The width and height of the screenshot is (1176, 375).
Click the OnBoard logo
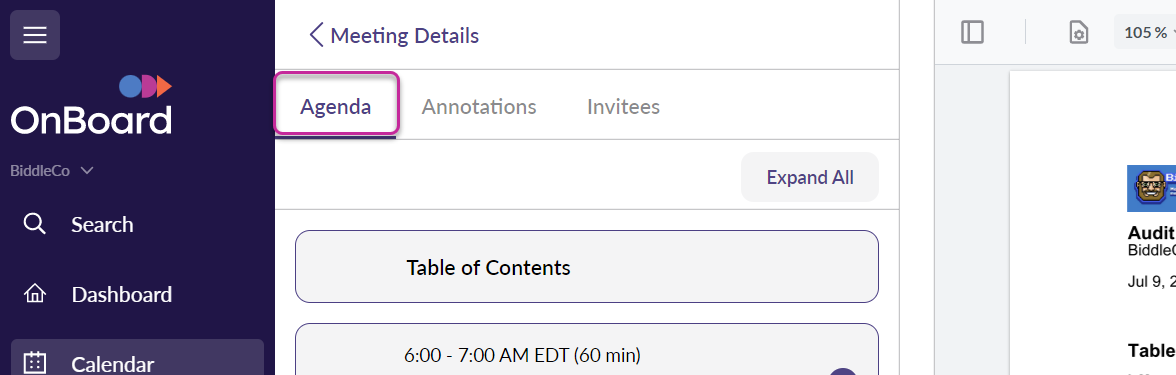(92, 105)
